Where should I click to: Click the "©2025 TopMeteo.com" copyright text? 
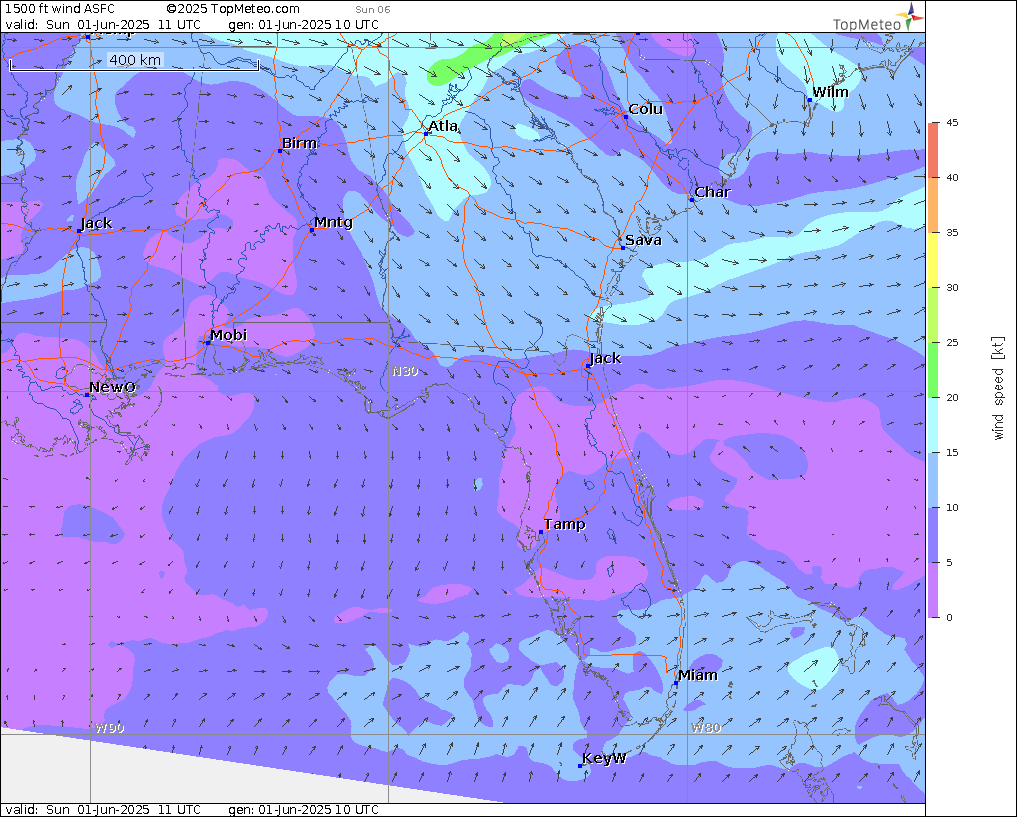tap(233, 9)
